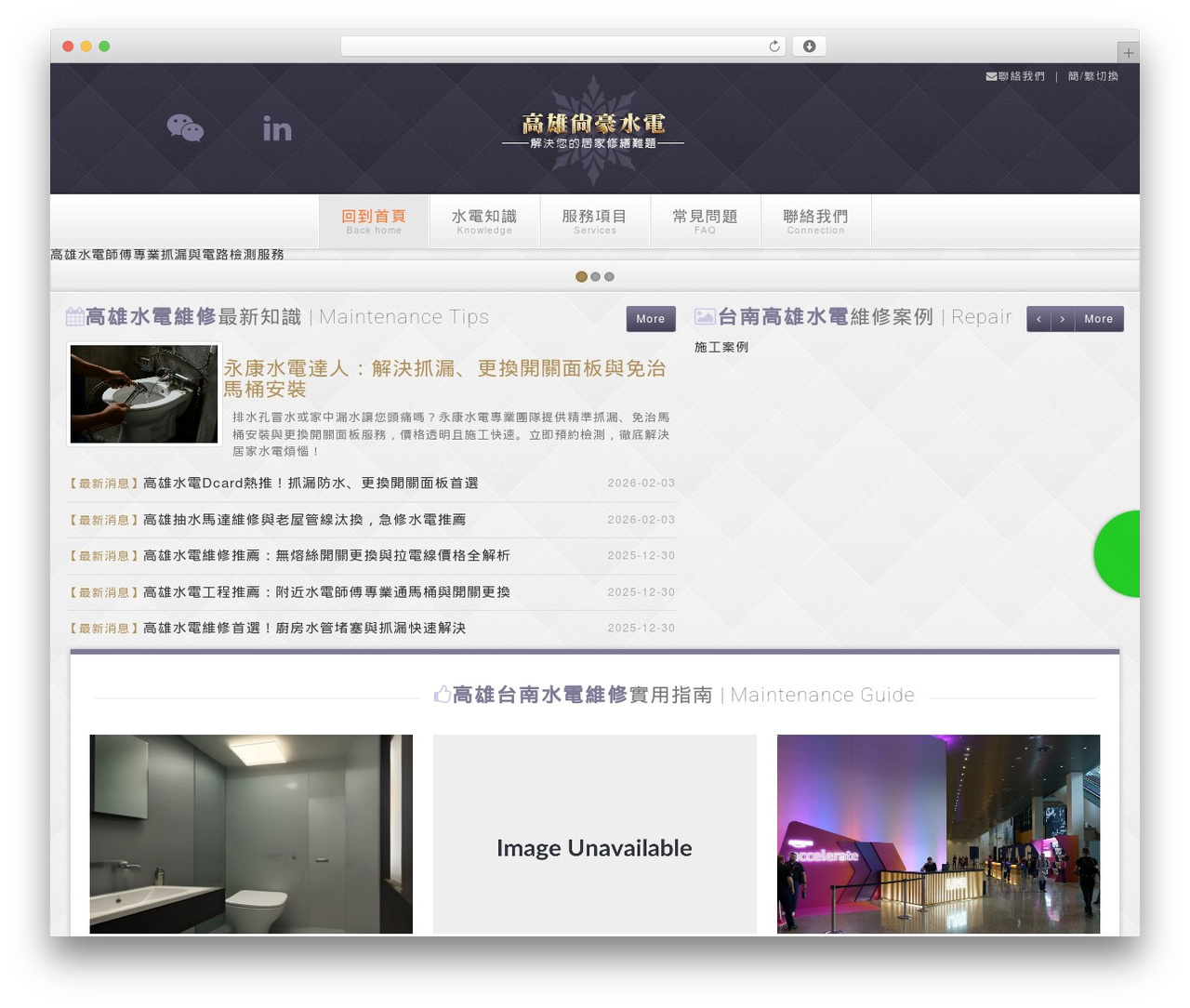Screen dimensions: 1190x1008
Task: Select the second carousel dot
Action: (x=595, y=276)
